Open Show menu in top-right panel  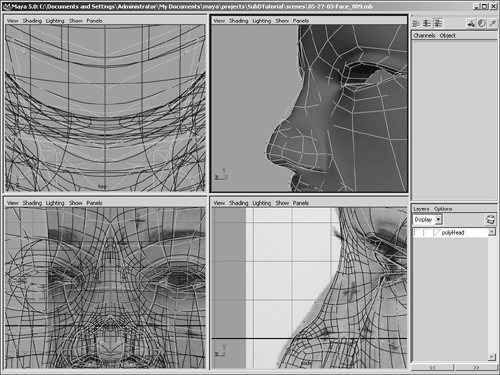[x=282, y=21]
